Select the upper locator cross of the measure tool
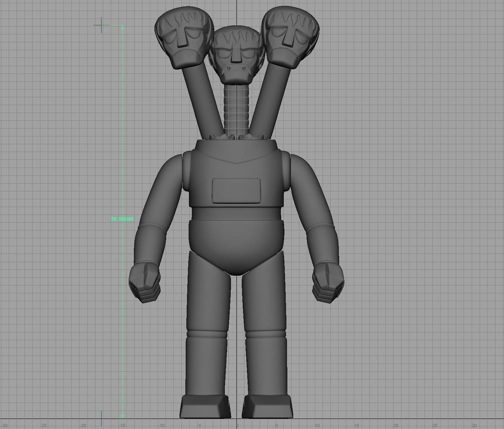Screen dimensions: 504x429 click(101, 25)
